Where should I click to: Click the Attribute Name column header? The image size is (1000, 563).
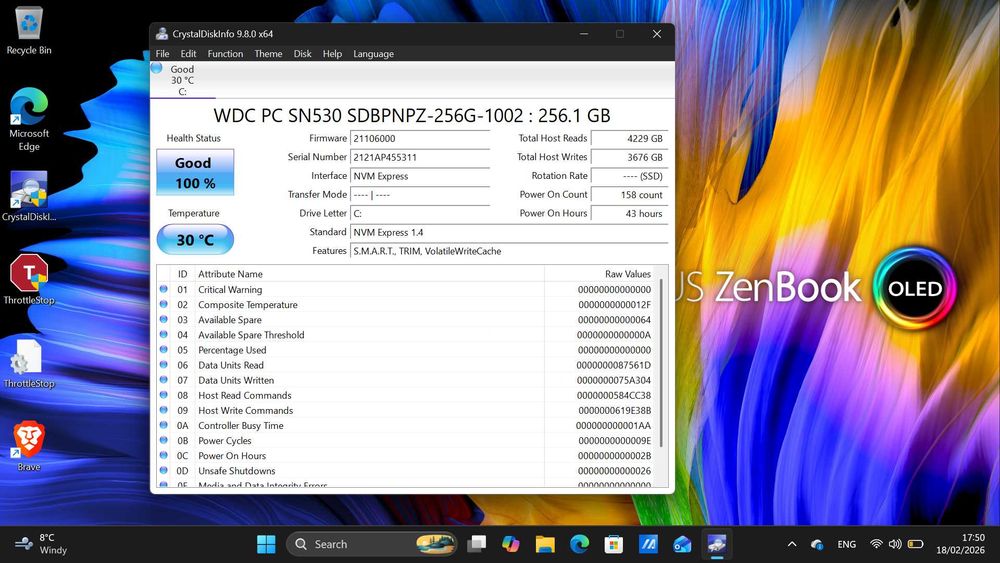pyautogui.click(x=369, y=274)
